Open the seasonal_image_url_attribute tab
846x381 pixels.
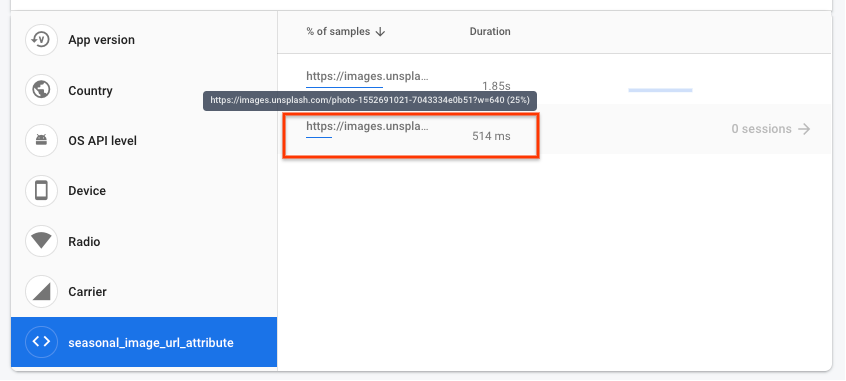coord(144,342)
